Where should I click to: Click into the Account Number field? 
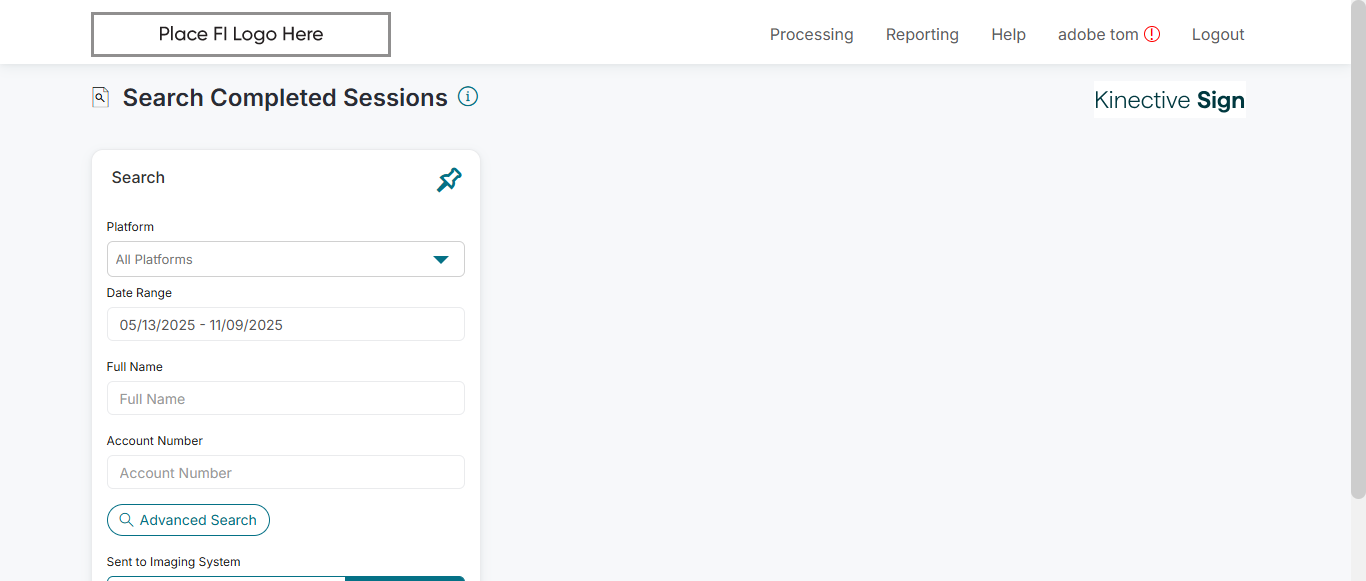tap(285, 473)
